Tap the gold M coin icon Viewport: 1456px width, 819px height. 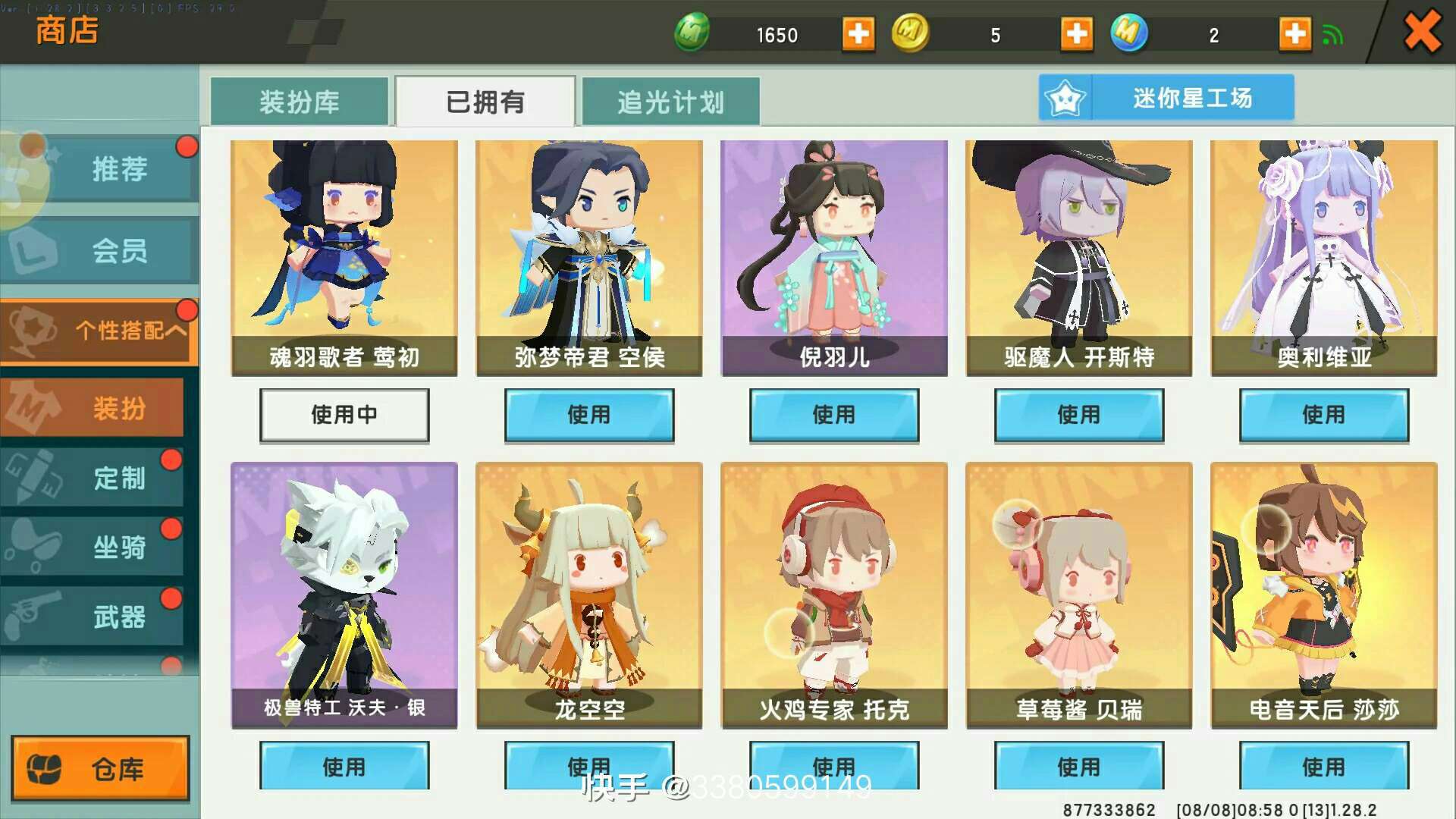point(910,33)
